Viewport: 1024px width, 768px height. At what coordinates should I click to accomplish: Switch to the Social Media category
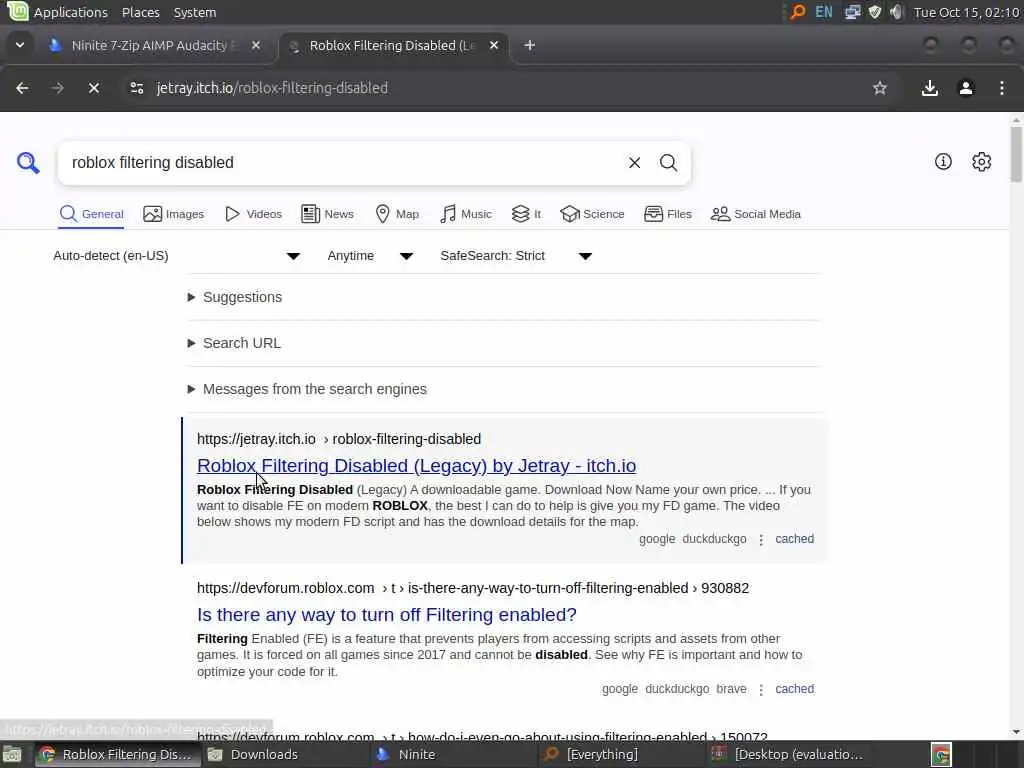756,214
